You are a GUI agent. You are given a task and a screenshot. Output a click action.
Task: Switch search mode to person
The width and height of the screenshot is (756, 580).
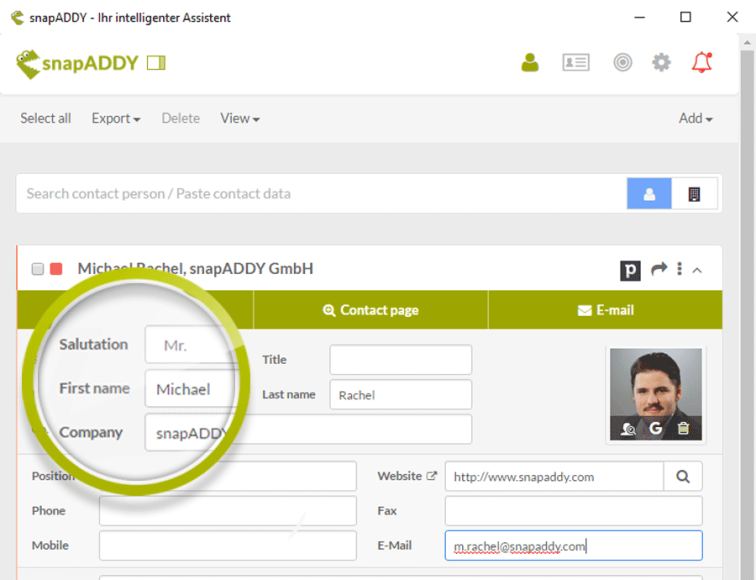(x=649, y=194)
